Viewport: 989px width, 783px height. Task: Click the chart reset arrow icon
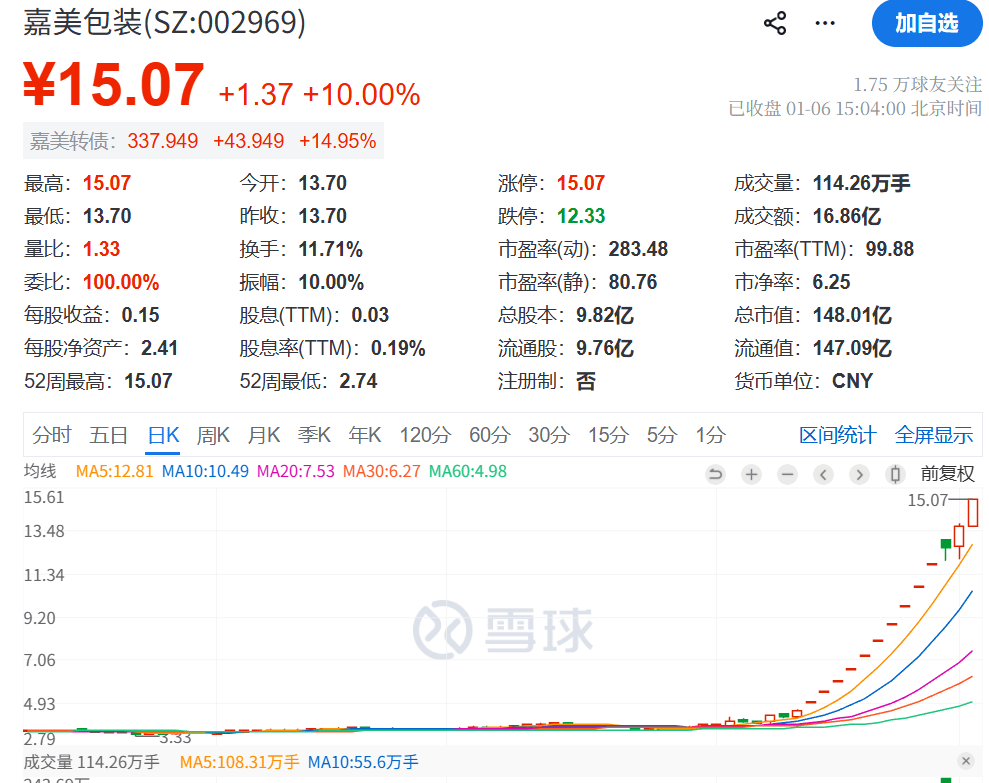click(715, 475)
